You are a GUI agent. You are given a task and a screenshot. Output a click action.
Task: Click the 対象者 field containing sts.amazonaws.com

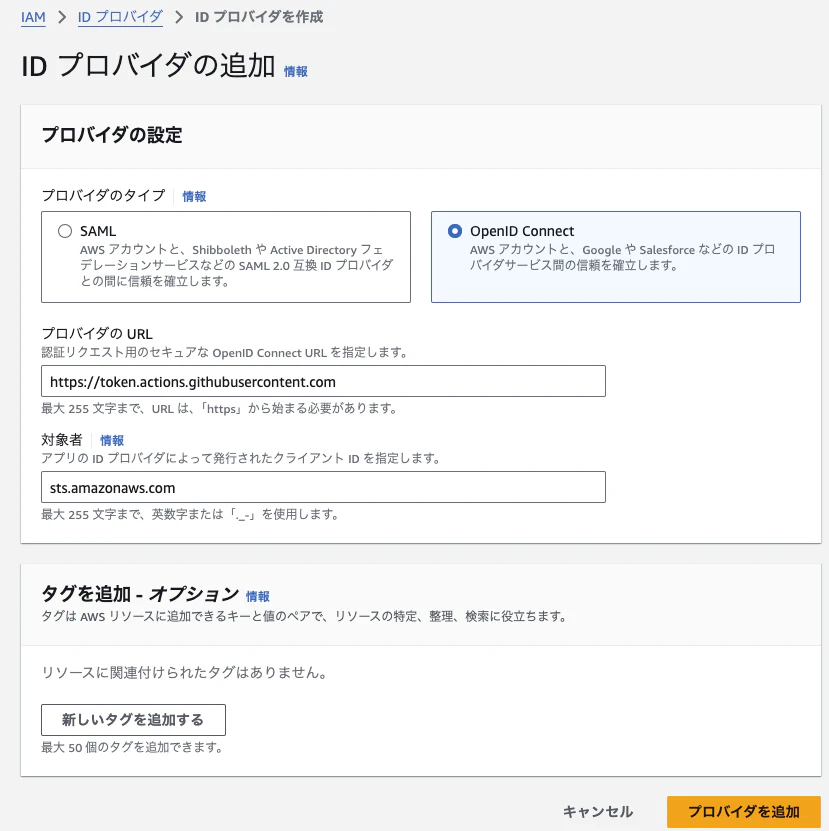click(323, 488)
